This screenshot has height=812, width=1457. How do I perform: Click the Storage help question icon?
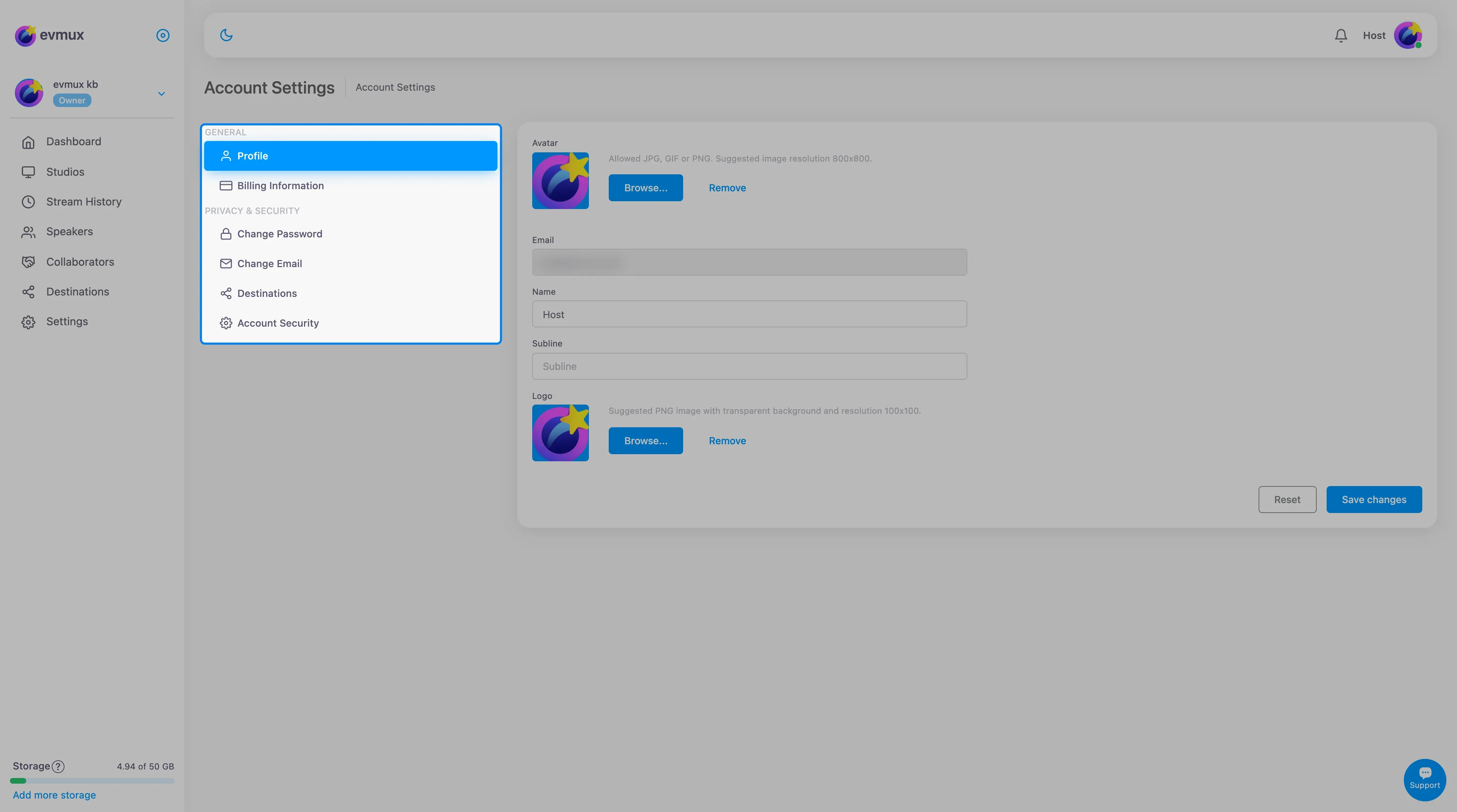58,766
